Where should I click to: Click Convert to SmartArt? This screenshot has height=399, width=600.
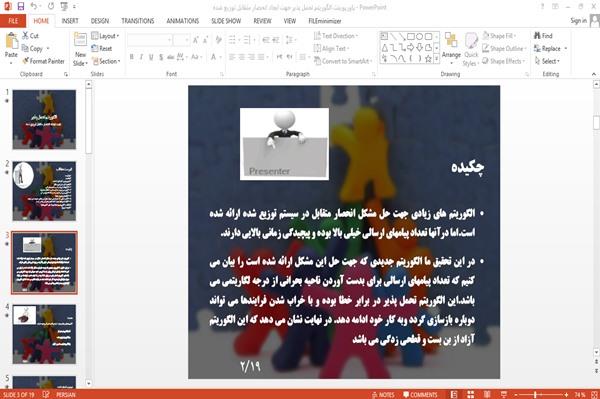[342, 61]
